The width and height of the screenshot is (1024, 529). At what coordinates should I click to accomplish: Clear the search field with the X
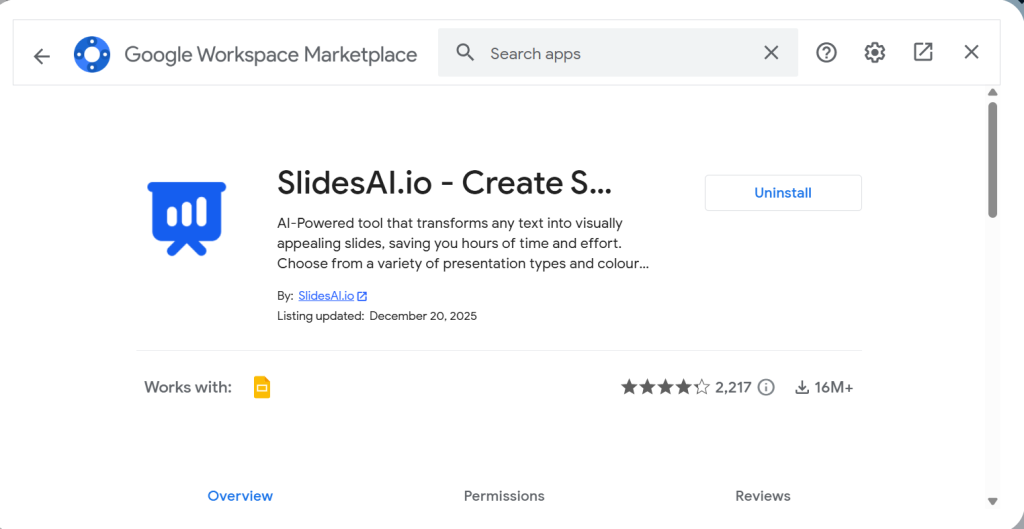click(771, 53)
